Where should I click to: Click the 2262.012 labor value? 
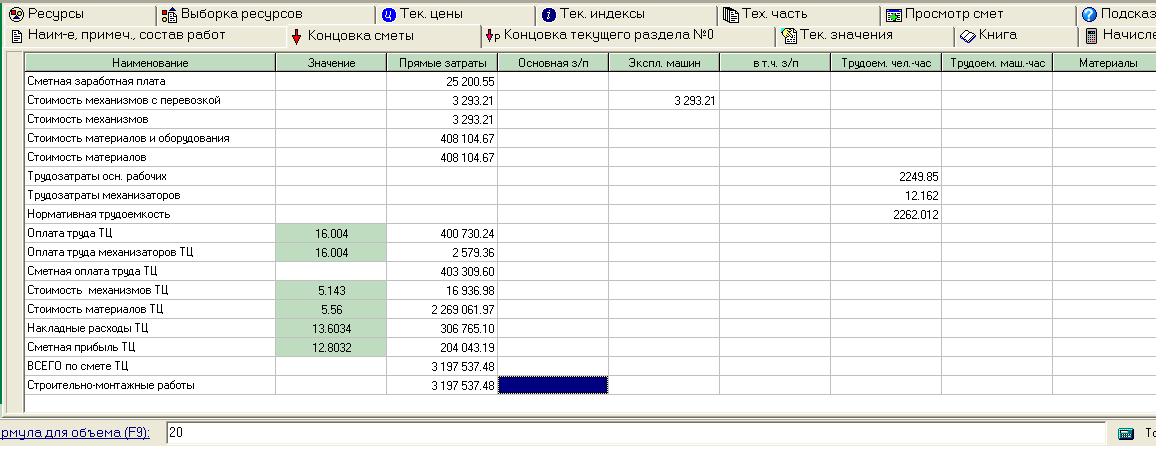[x=886, y=214]
